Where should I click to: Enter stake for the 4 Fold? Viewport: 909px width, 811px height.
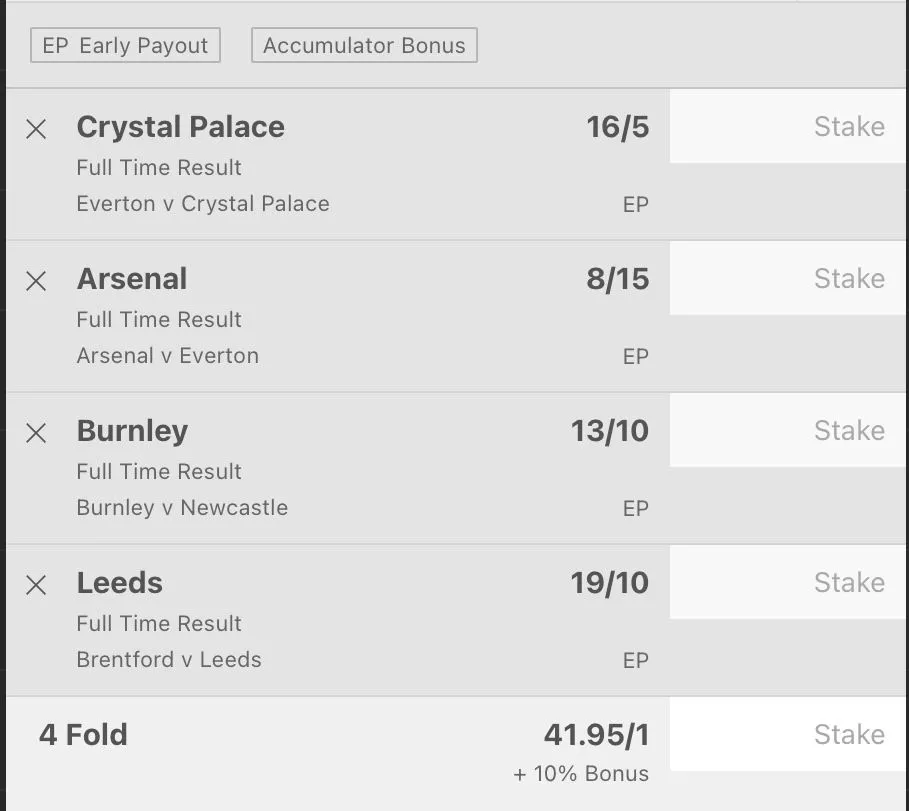pos(788,735)
